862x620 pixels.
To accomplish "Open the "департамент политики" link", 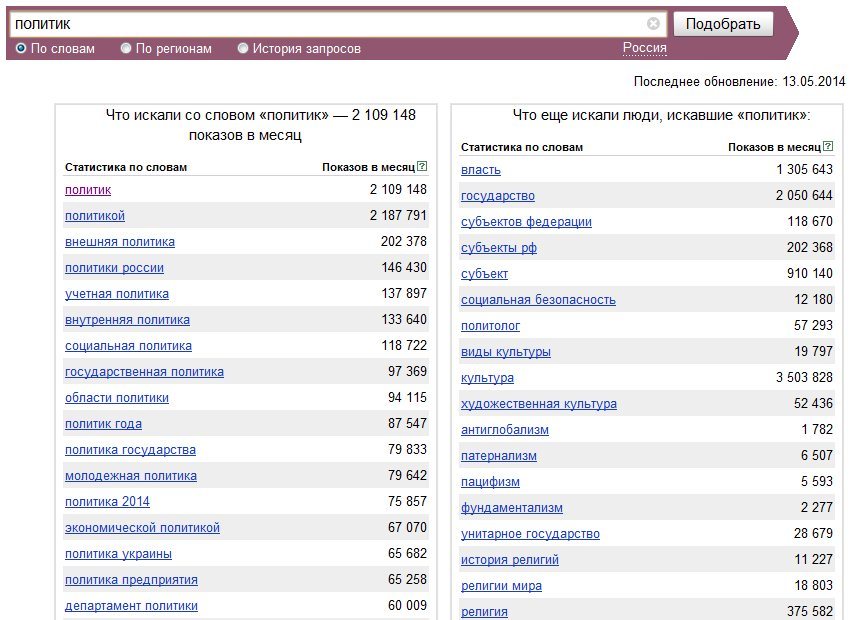I will pyautogui.click(x=131, y=606).
